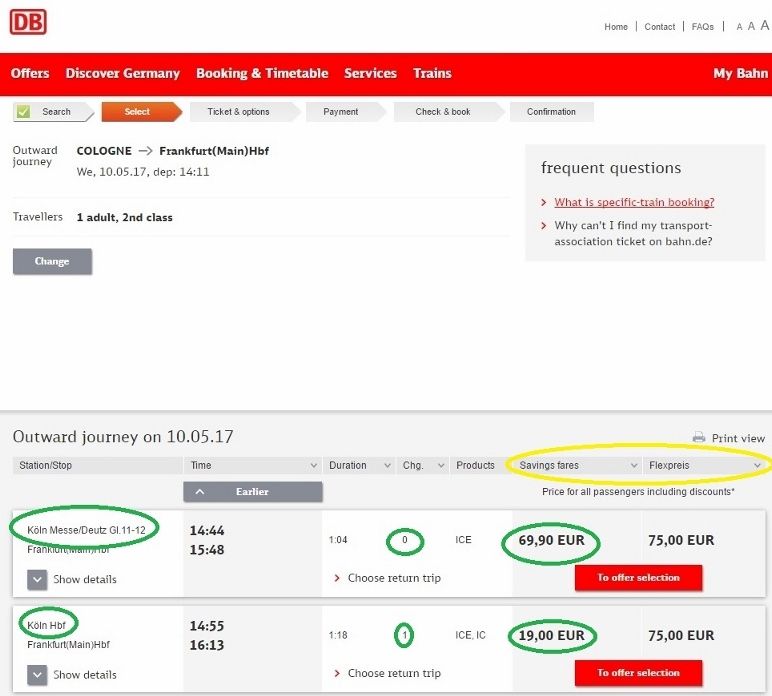Open the Home link
The image size is (772, 696).
(616, 27)
